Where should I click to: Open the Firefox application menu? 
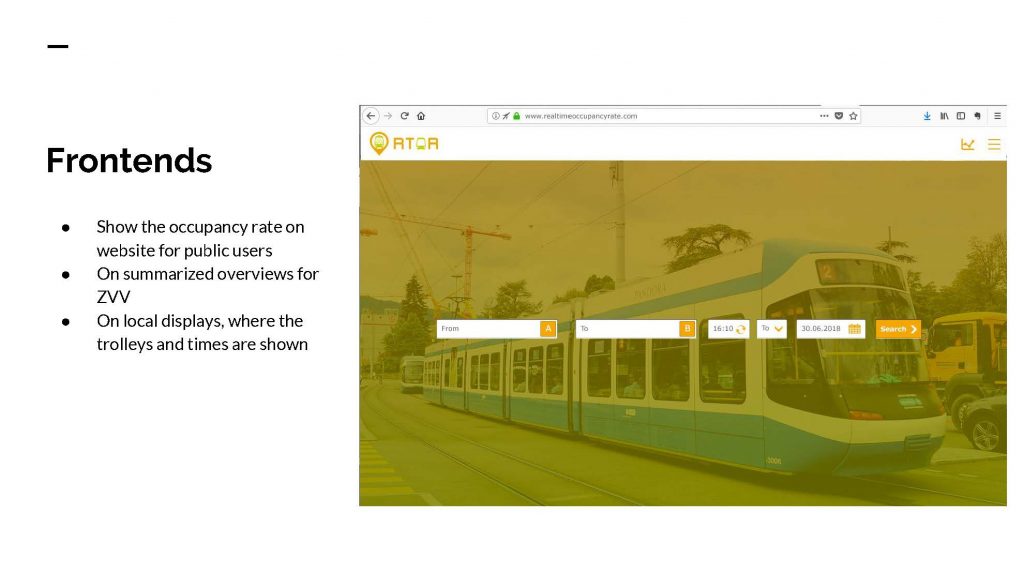tap(996, 116)
